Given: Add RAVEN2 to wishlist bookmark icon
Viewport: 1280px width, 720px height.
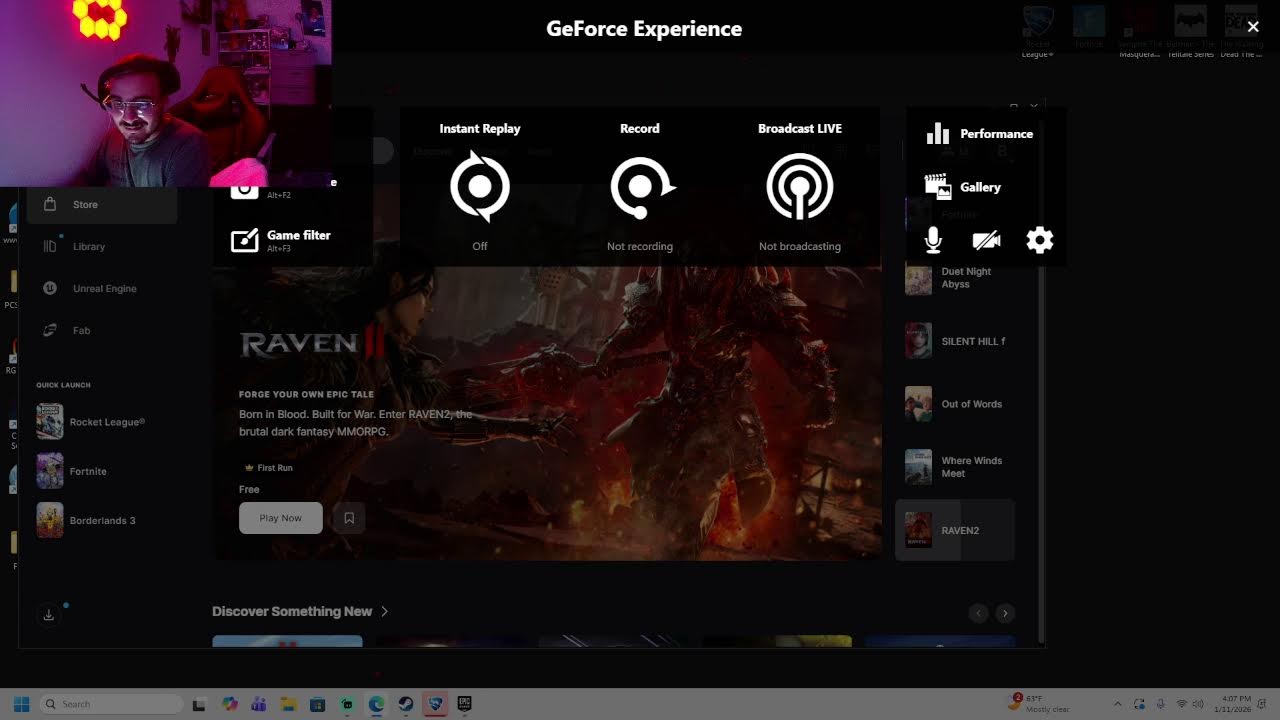Looking at the screenshot, I should (349, 518).
